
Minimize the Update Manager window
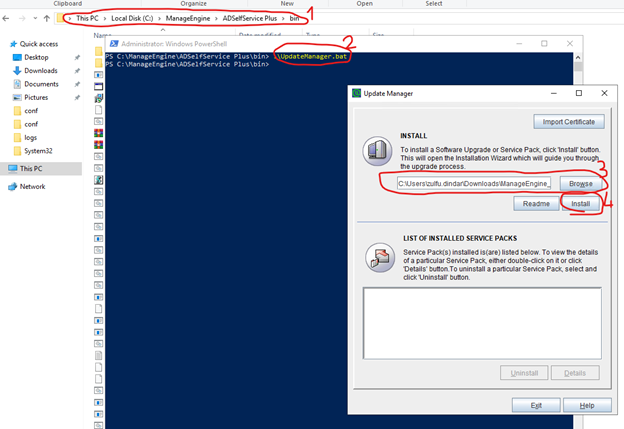point(554,93)
